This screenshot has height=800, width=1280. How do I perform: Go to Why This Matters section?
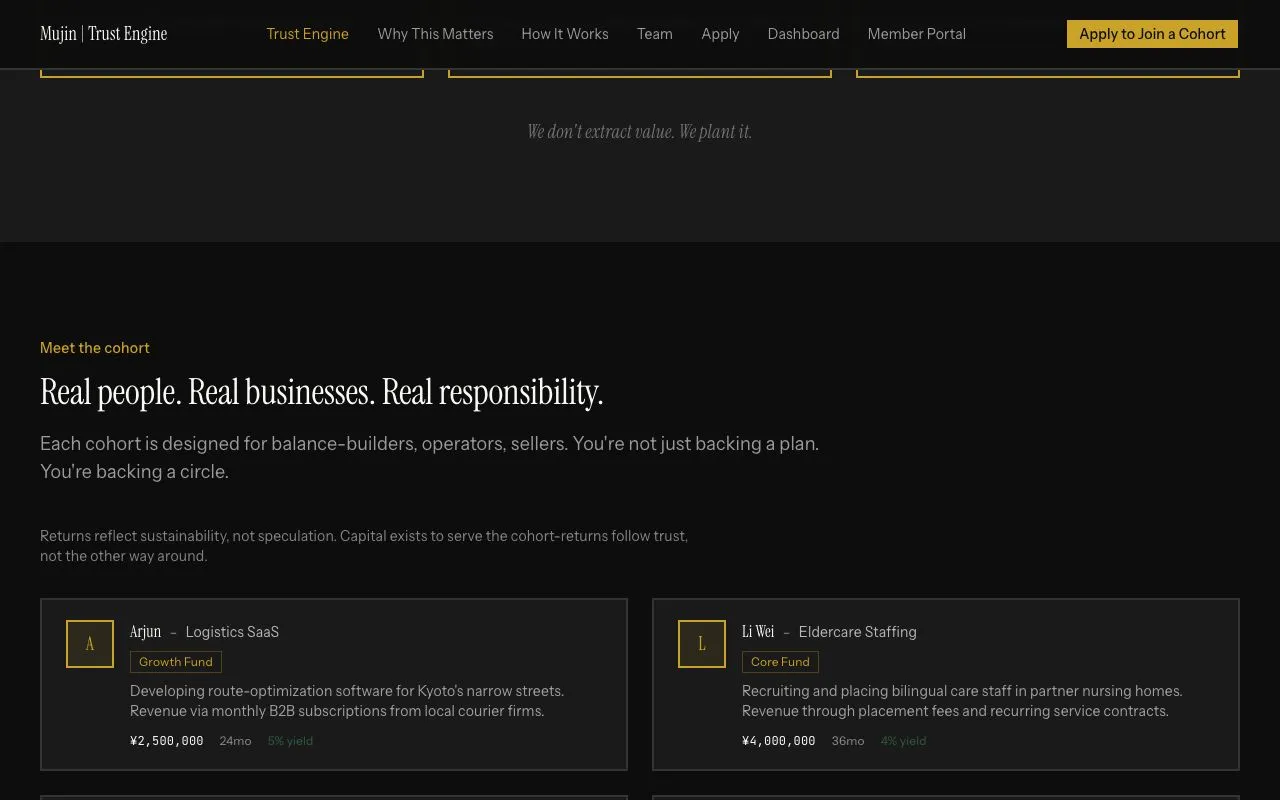(x=435, y=34)
